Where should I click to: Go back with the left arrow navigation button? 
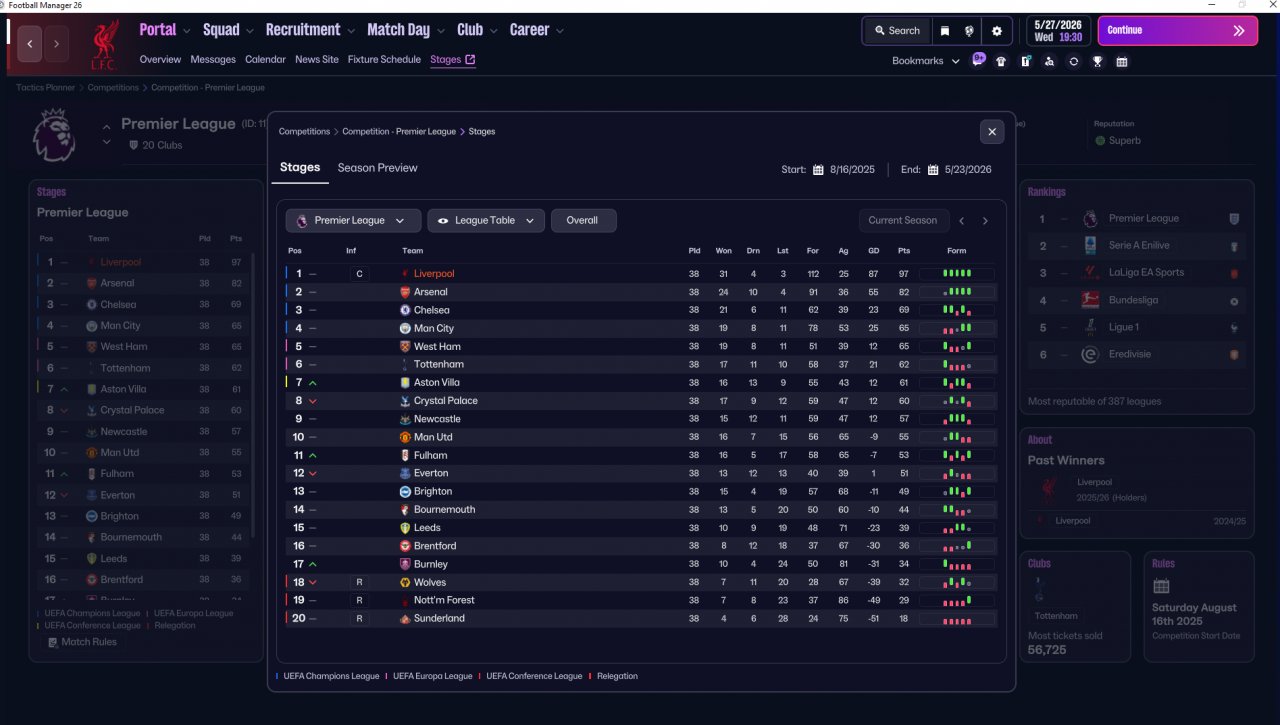[30, 44]
